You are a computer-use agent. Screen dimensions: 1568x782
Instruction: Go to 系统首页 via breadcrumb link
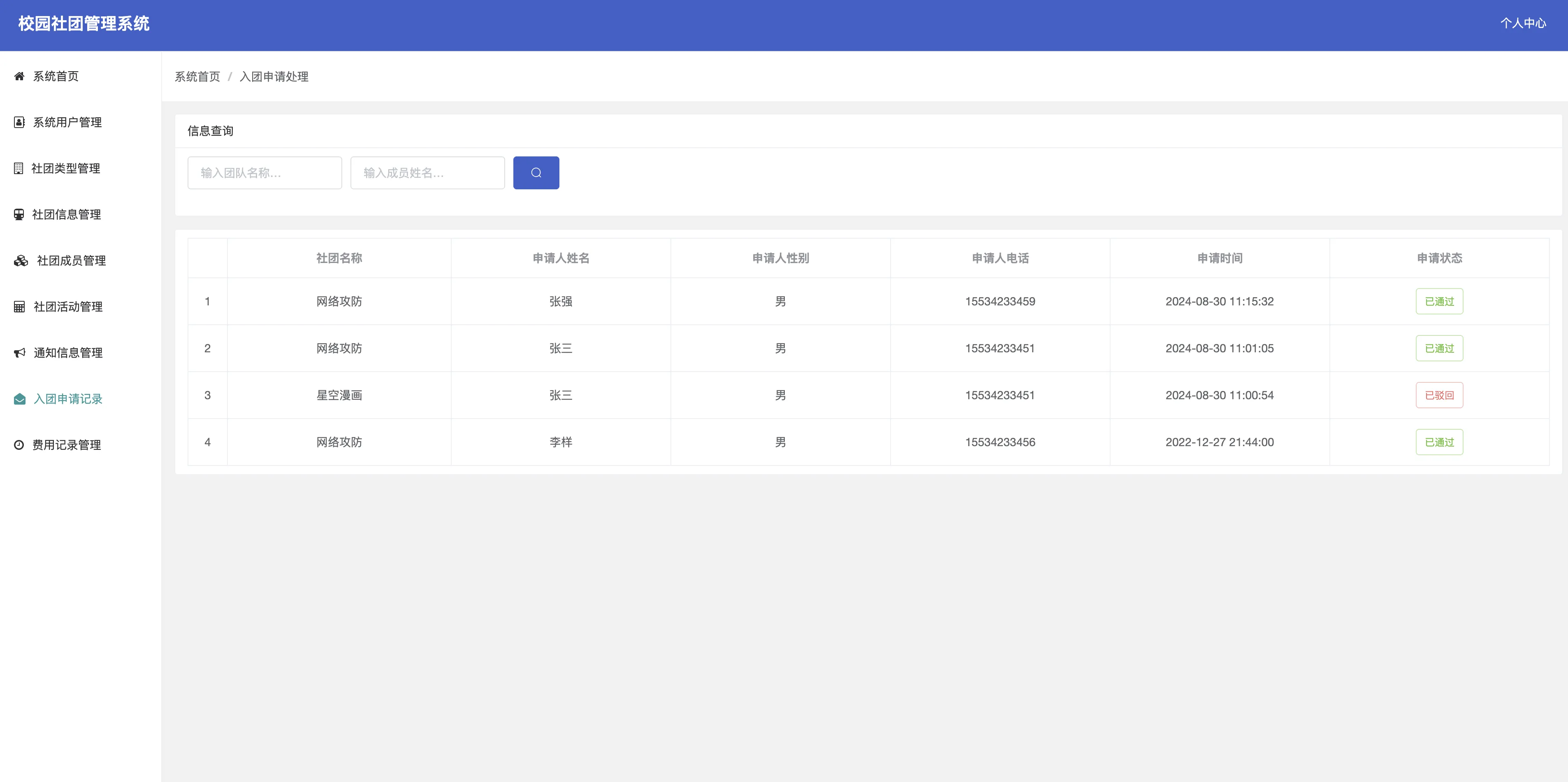tap(197, 77)
